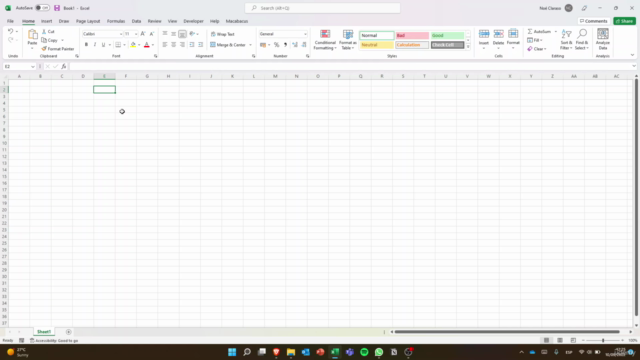Screen dimensions: 640x360
Task: Switch to the Insert tab
Action: pos(47,21)
